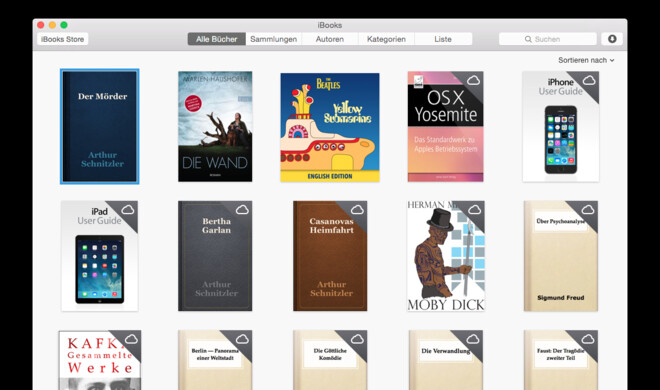660x390 pixels.
Task: Select iPhone User Guide cover
Action: pos(561,127)
